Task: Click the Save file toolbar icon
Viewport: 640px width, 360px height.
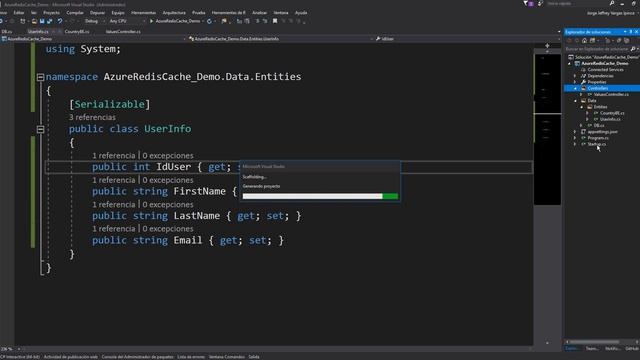Action: [42, 21]
